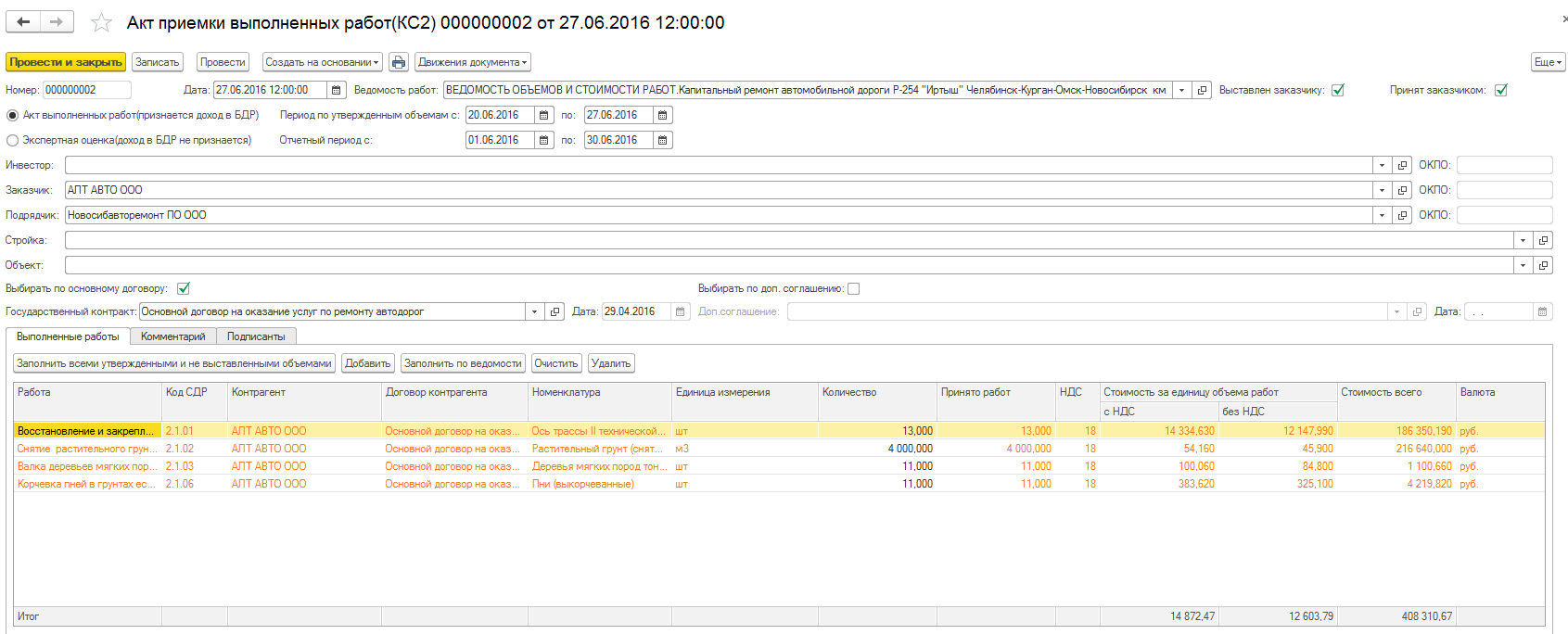Click into the Номер field
Viewport: 1568px width, 634px height.
tap(87, 90)
